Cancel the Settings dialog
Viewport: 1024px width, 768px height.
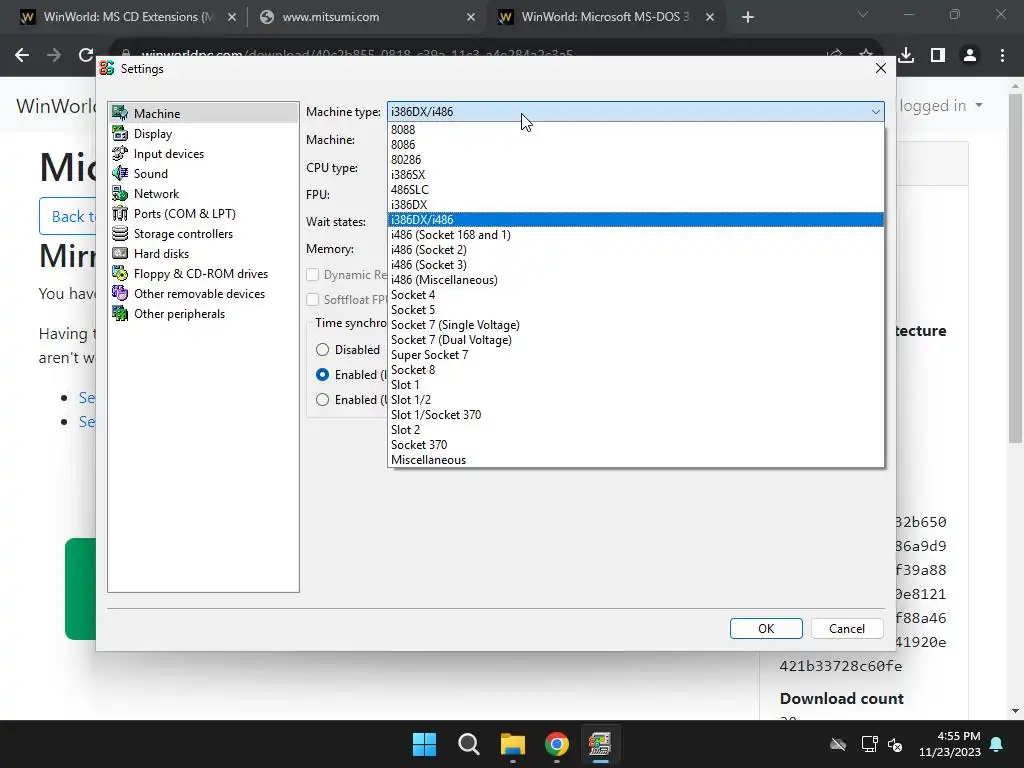pyautogui.click(x=847, y=628)
